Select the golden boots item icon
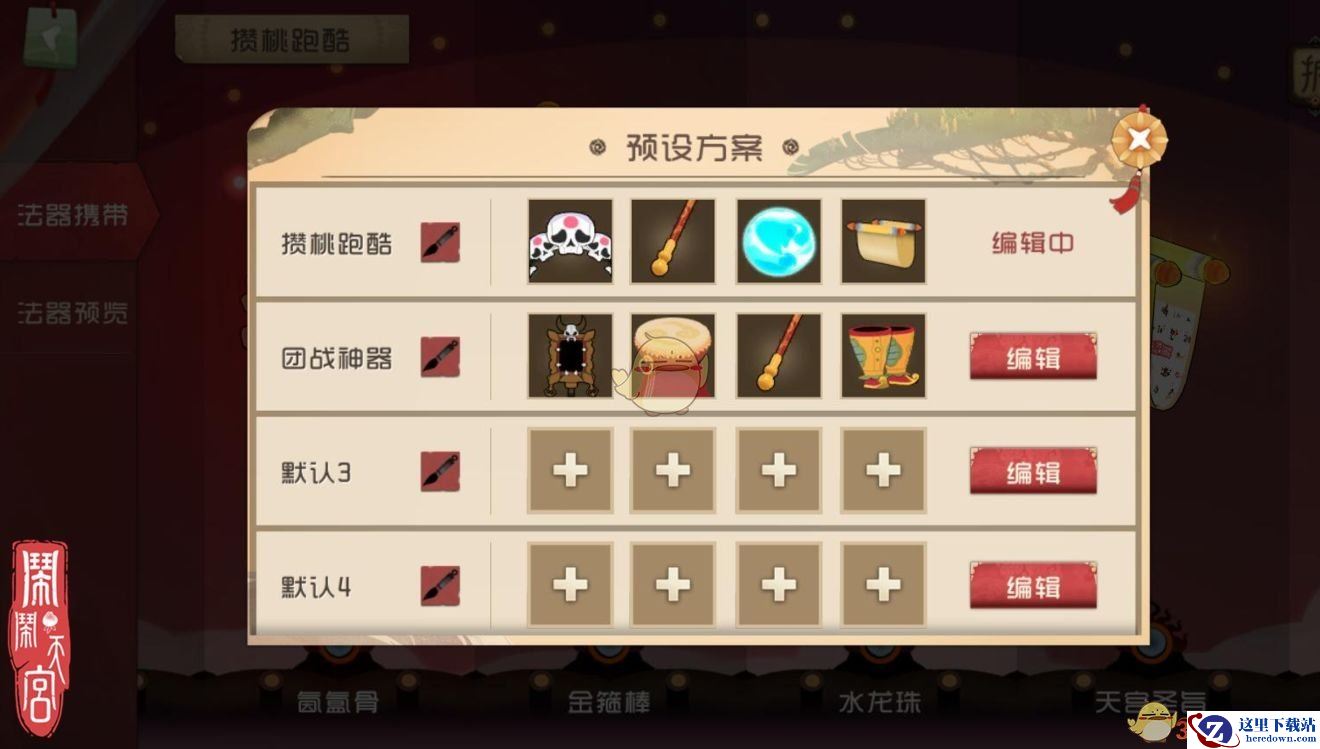Viewport: 1320px width, 749px height. click(x=883, y=356)
